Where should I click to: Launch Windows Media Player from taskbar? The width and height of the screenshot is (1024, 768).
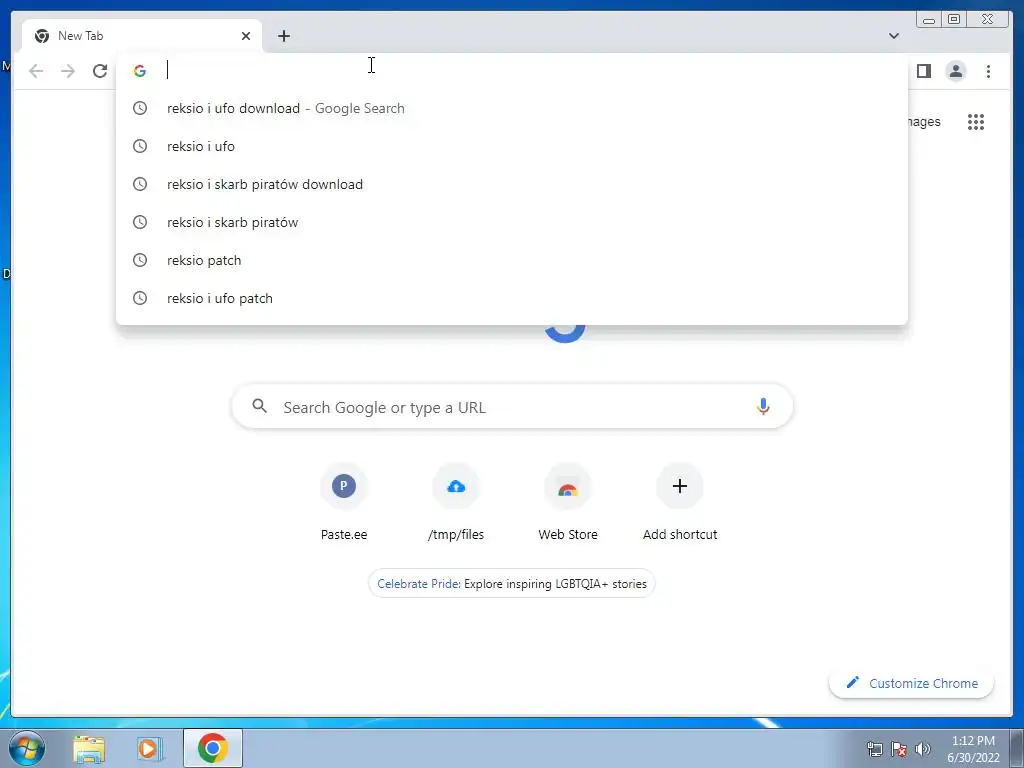[x=150, y=748]
